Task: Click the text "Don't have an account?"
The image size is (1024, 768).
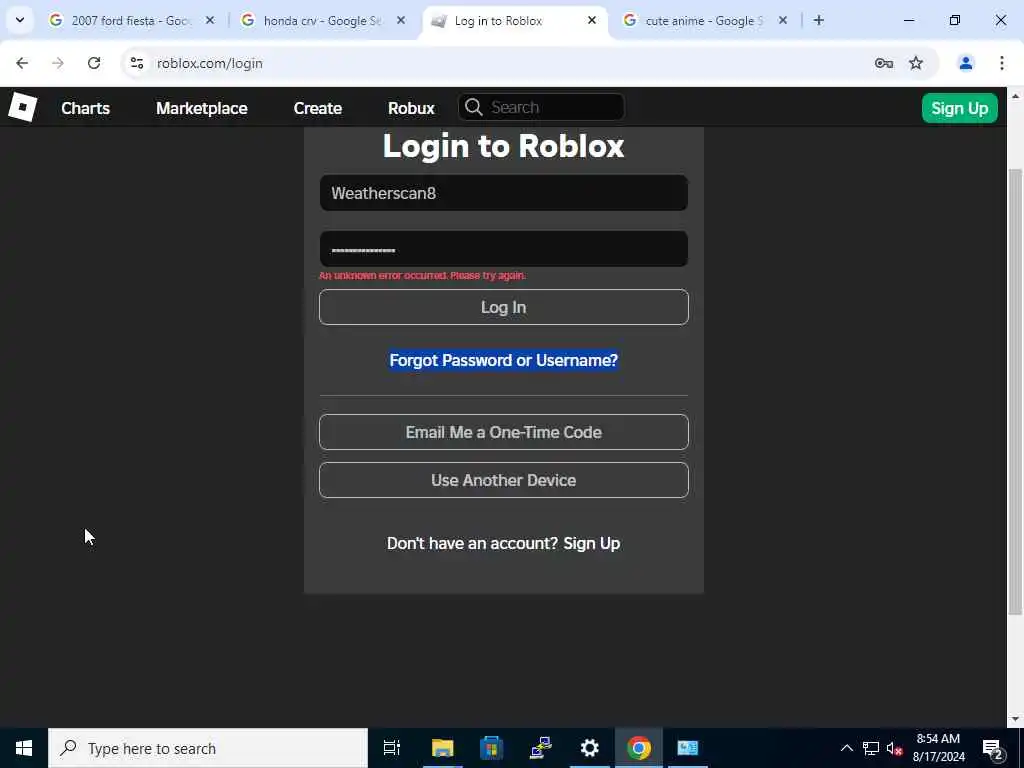Action: (472, 543)
